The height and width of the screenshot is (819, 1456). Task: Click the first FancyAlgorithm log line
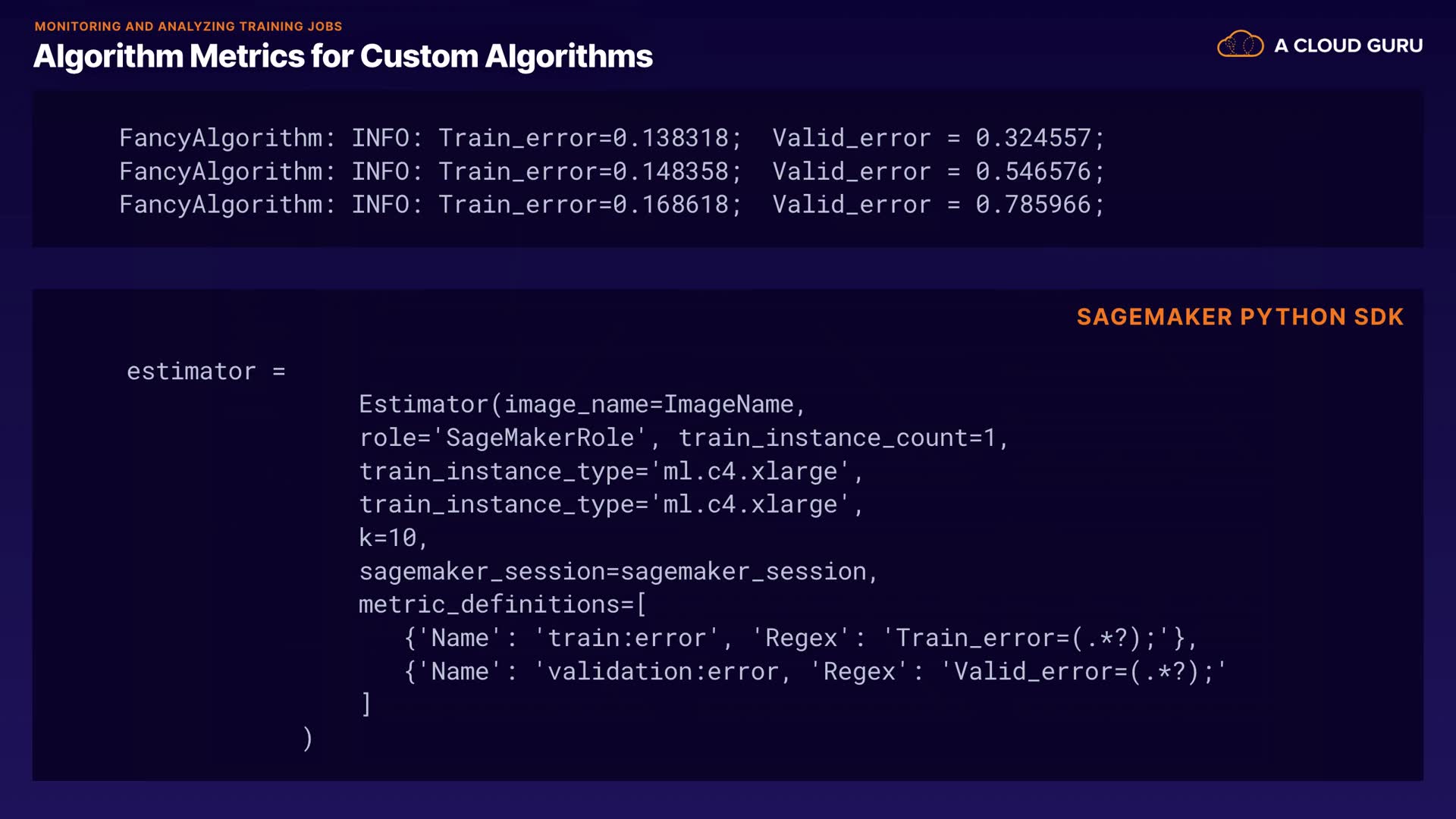[x=610, y=138]
